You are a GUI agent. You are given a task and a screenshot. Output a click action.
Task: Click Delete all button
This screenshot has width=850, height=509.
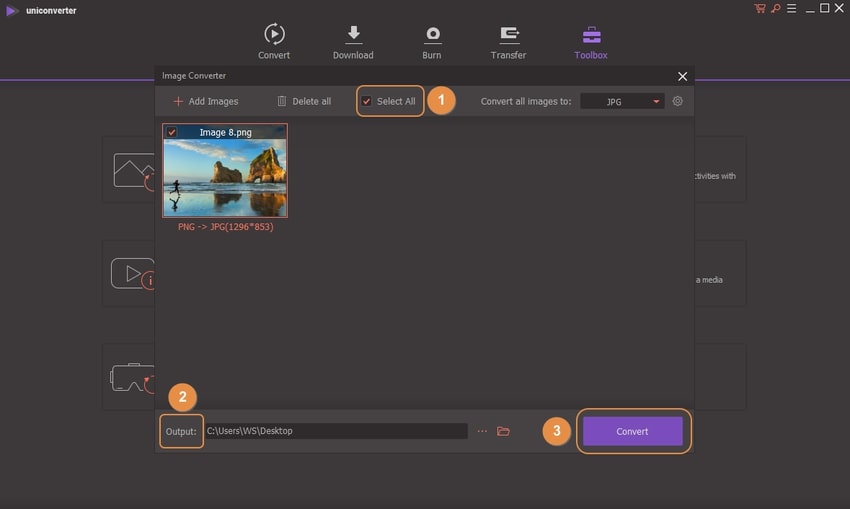[304, 101]
